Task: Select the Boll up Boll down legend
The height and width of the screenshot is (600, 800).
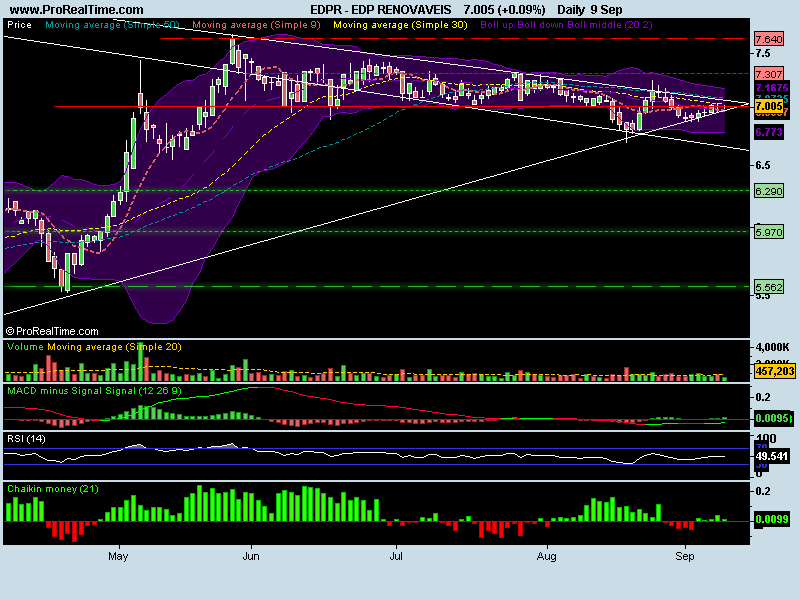Action: (x=566, y=24)
